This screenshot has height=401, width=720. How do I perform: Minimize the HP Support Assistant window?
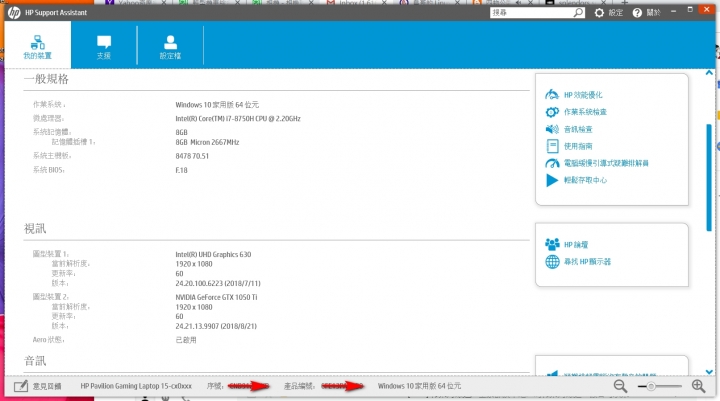click(x=673, y=11)
